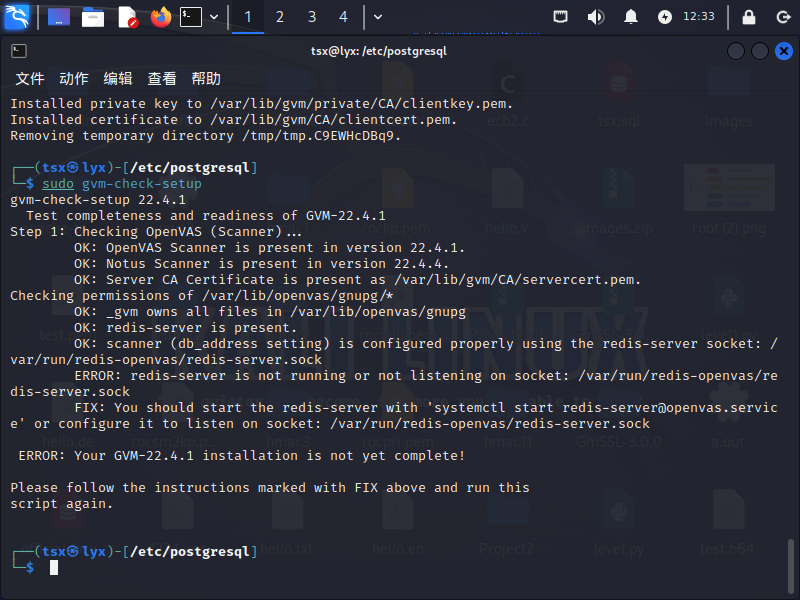Click 'OK: OpenVAS Scanner is present' line

(269, 248)
